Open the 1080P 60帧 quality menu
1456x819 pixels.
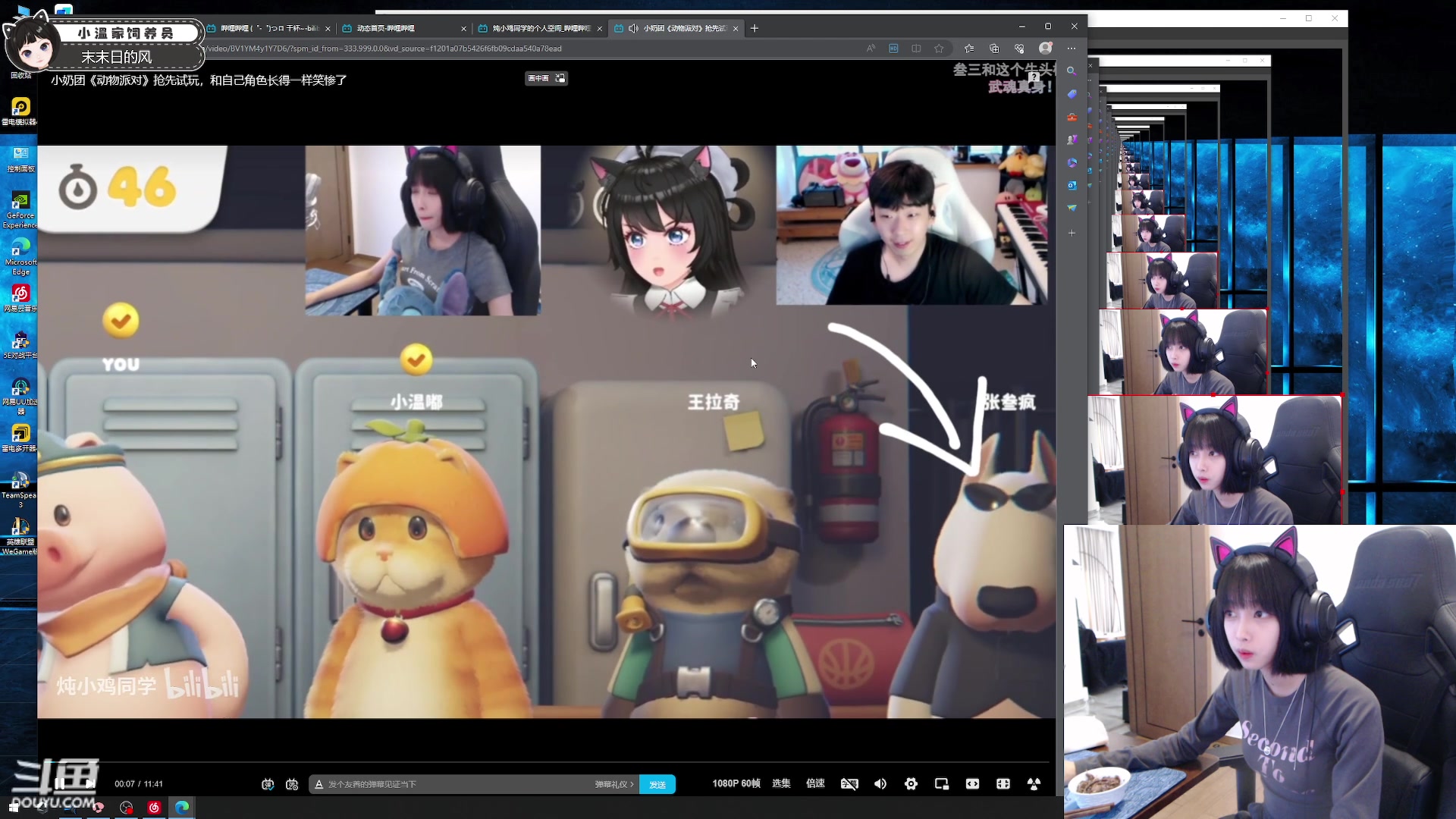tap(736, 783)
